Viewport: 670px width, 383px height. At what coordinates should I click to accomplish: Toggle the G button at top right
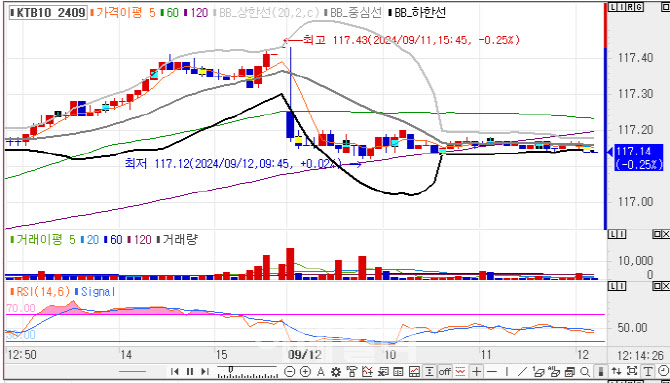(639, 7)
